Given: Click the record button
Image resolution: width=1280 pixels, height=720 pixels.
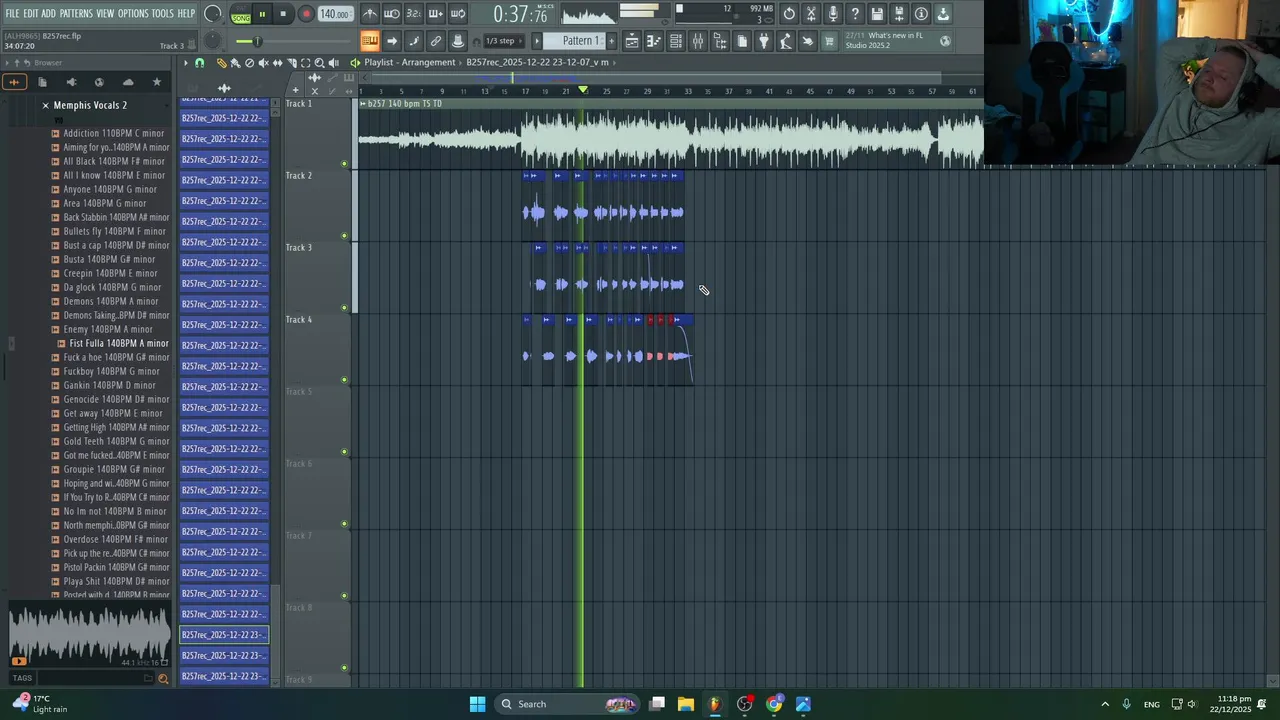Looking at the screenshot, I should (x=306, y=14).
